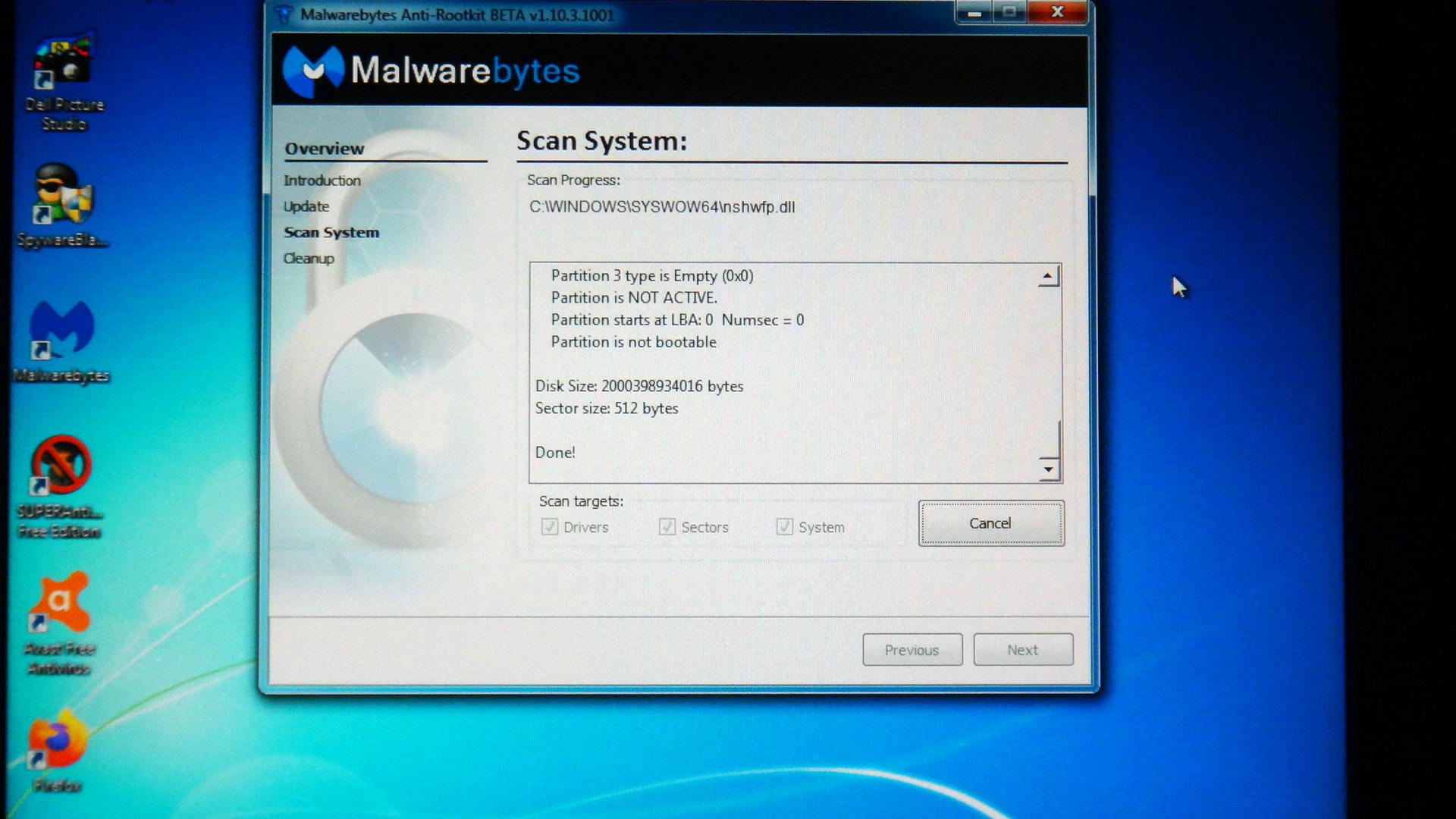The width and height of the screenshot is (1456, 819).
Task: Toggle the Drivers scan target checkbox
Action: [x=550, y=526]
